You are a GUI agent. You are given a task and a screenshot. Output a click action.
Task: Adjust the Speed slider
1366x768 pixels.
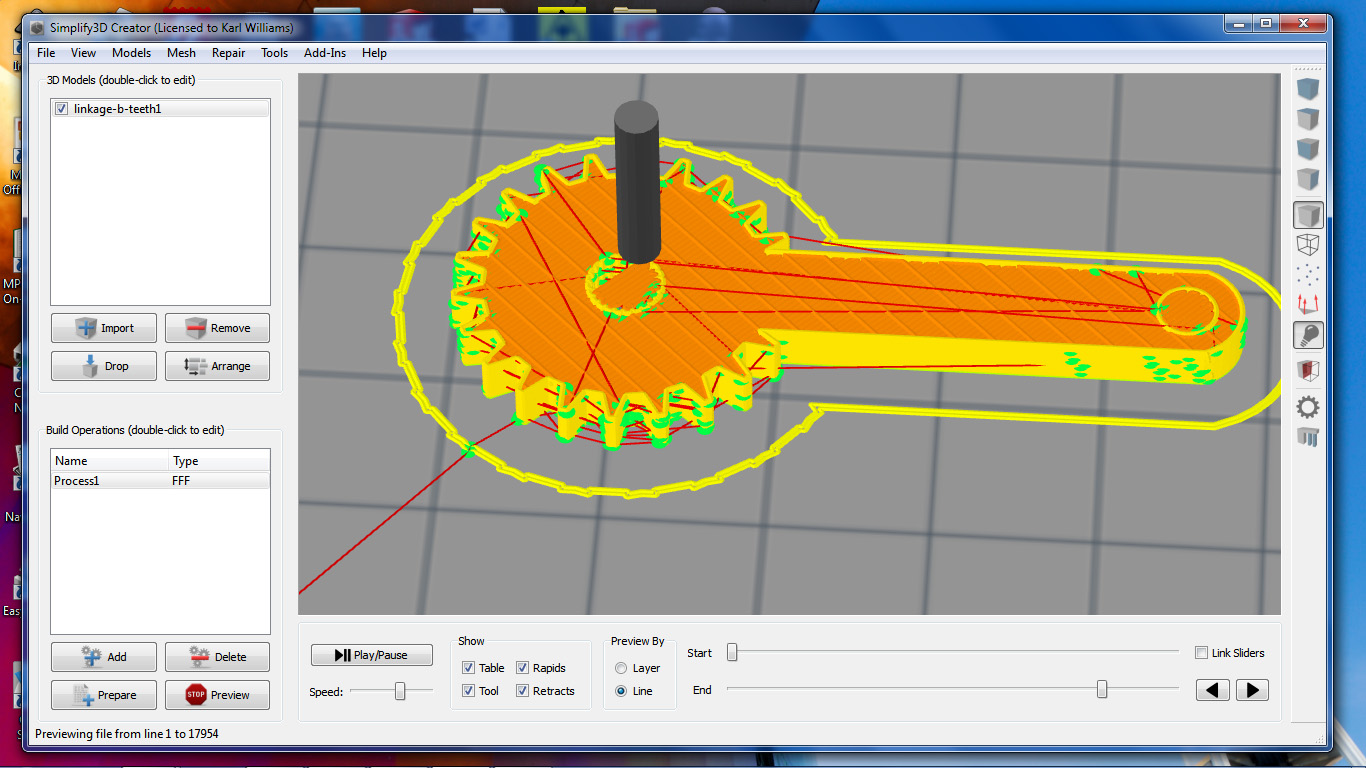[400, 690]
